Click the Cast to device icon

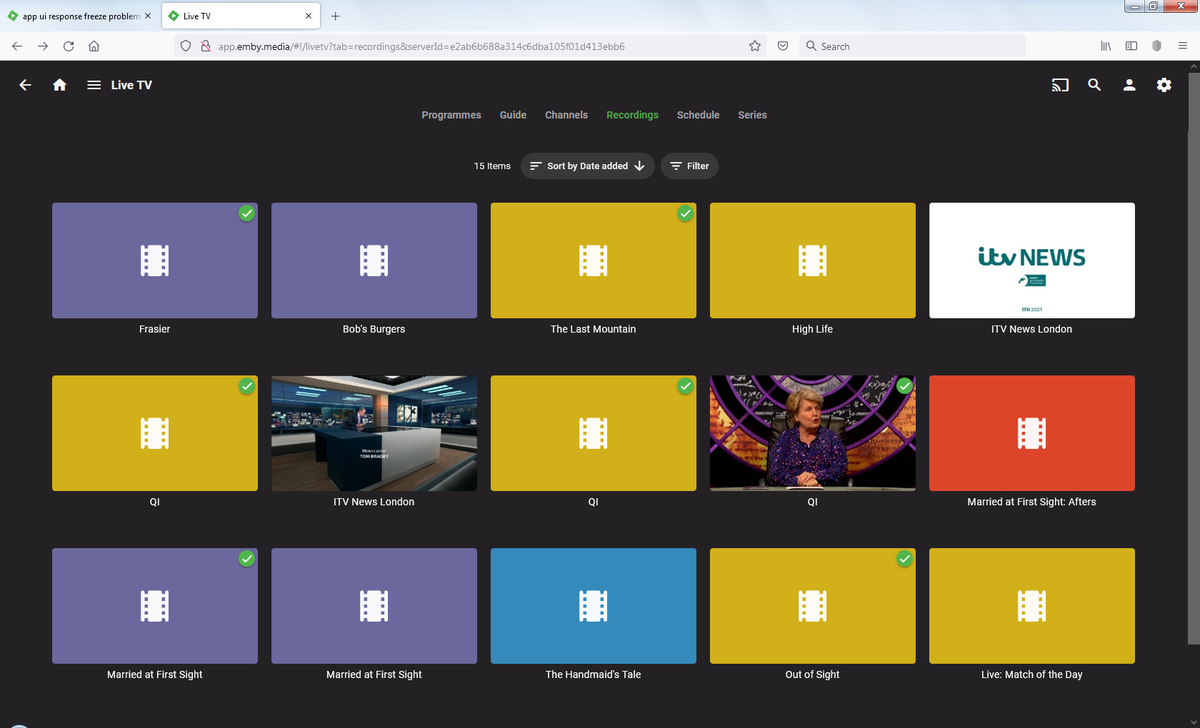point(1060,85)
